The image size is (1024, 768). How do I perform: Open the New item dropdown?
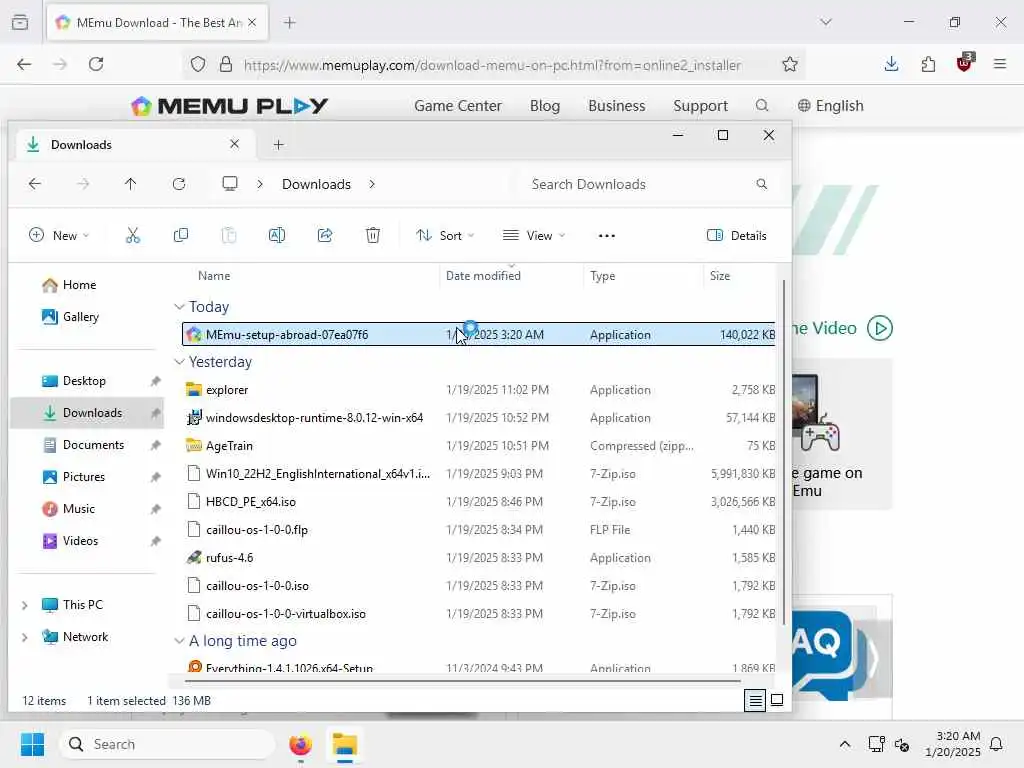pos(59,235)
